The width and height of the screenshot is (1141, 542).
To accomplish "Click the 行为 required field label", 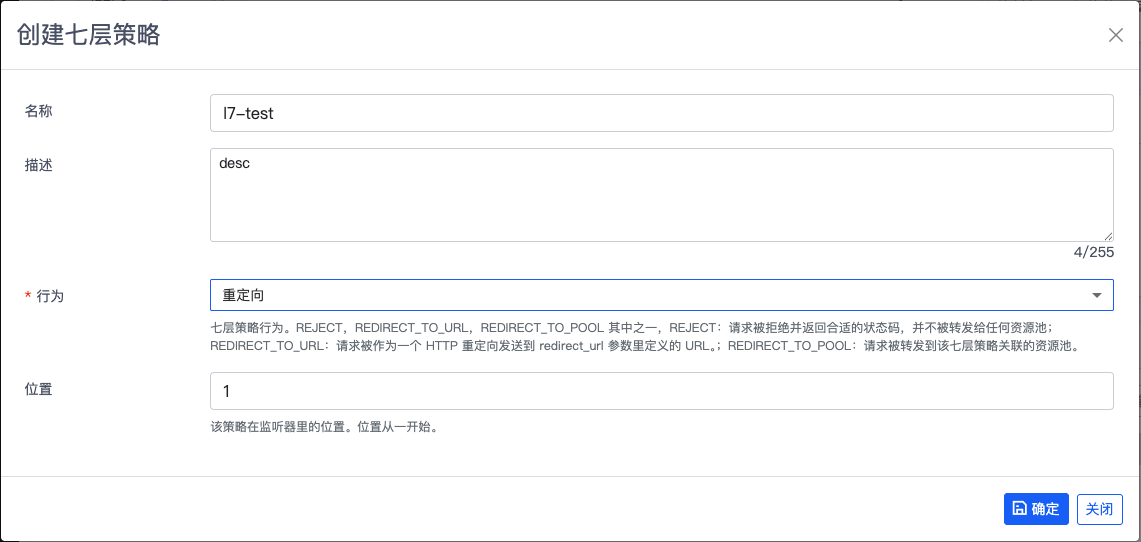I will (x=44, y=296).
